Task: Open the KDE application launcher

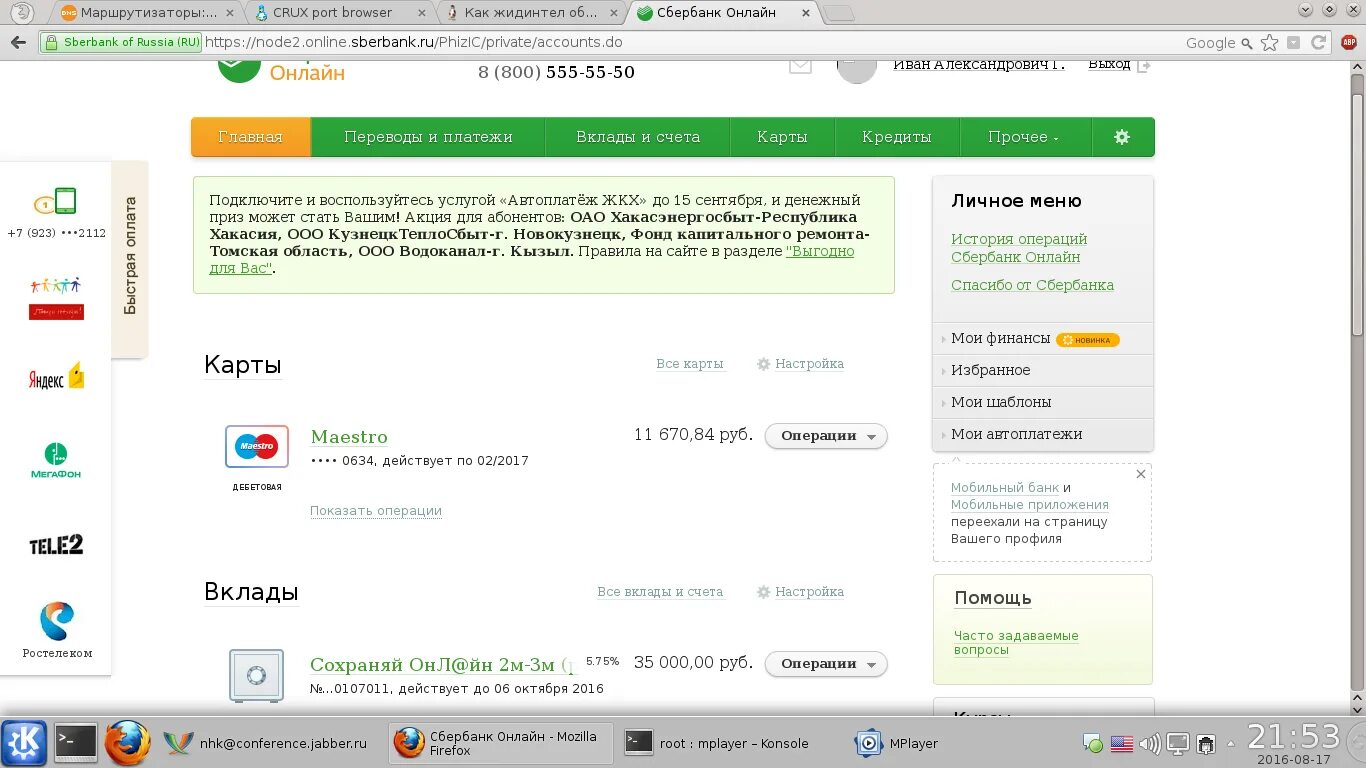Action: point(24,743)
